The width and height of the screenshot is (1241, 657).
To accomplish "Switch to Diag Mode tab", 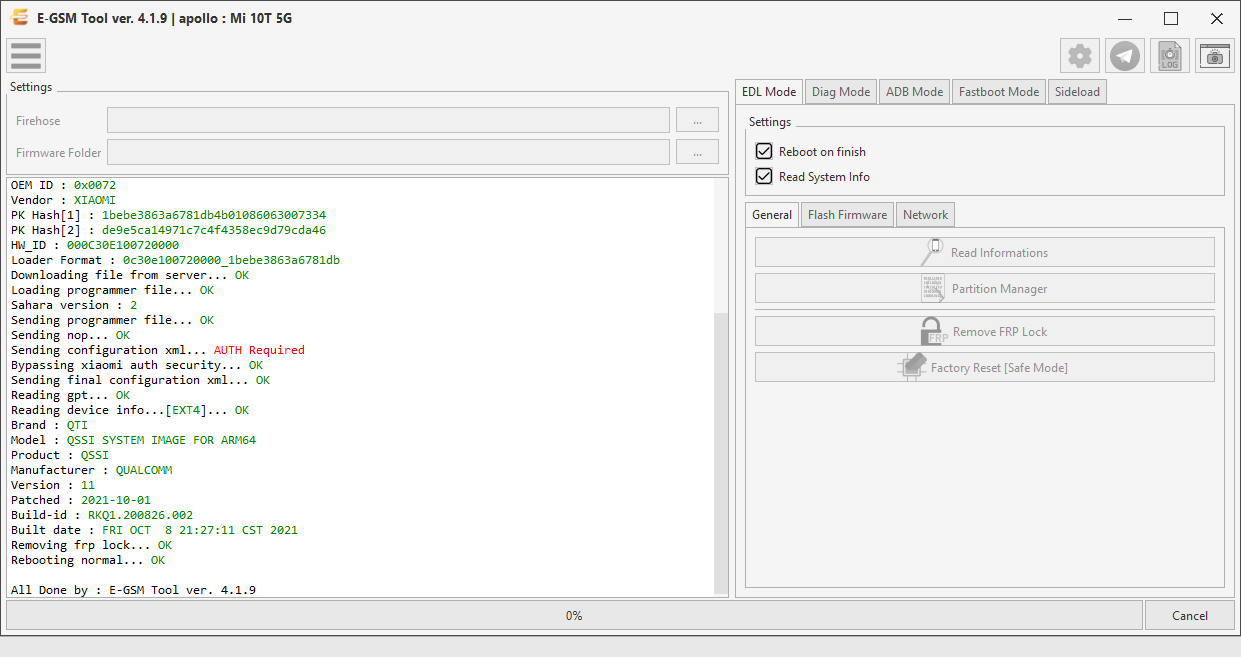I will click(841, 92).
